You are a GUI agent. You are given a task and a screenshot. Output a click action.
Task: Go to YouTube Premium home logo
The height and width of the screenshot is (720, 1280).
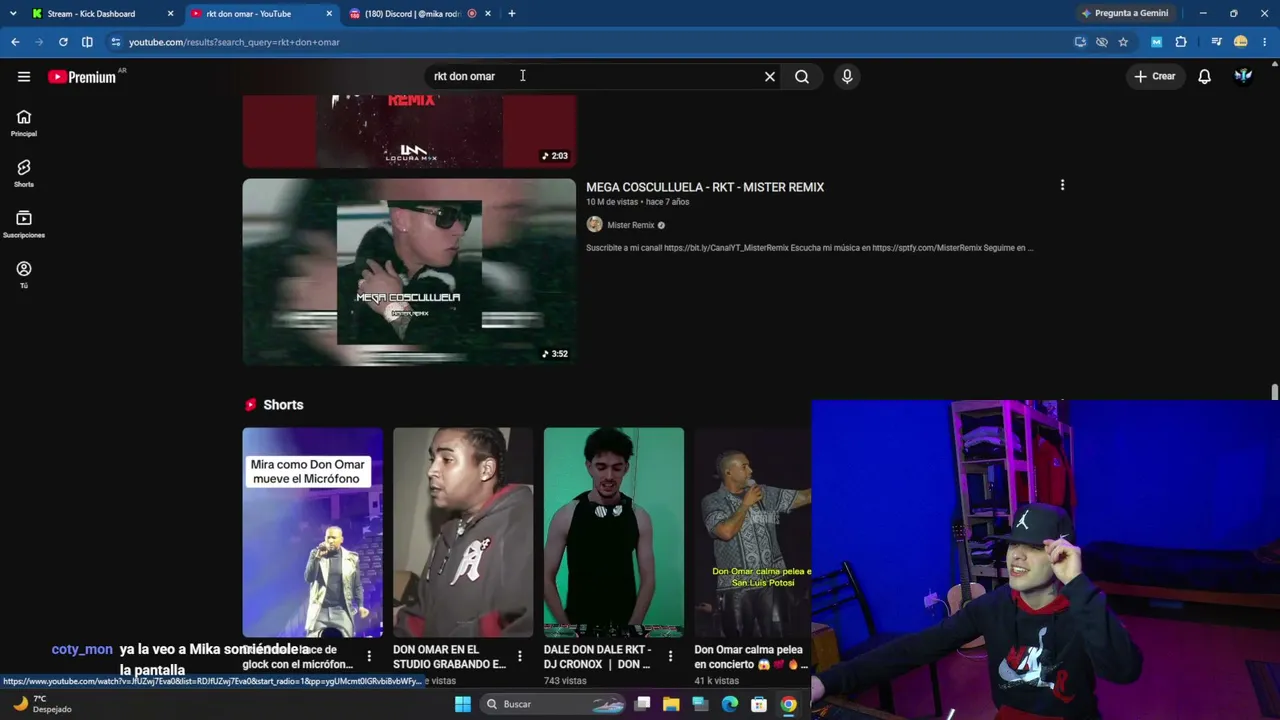click(x=82, y=77)
